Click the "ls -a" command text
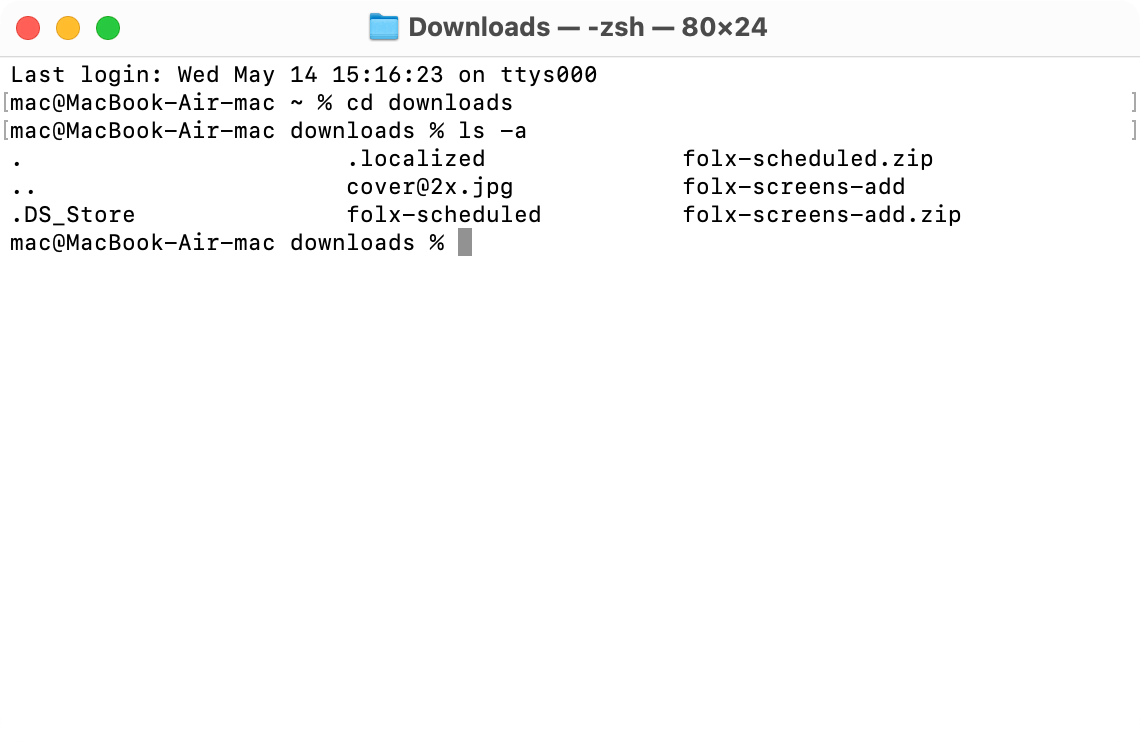Screen dimensions: 1140x742 coord(492,131)
